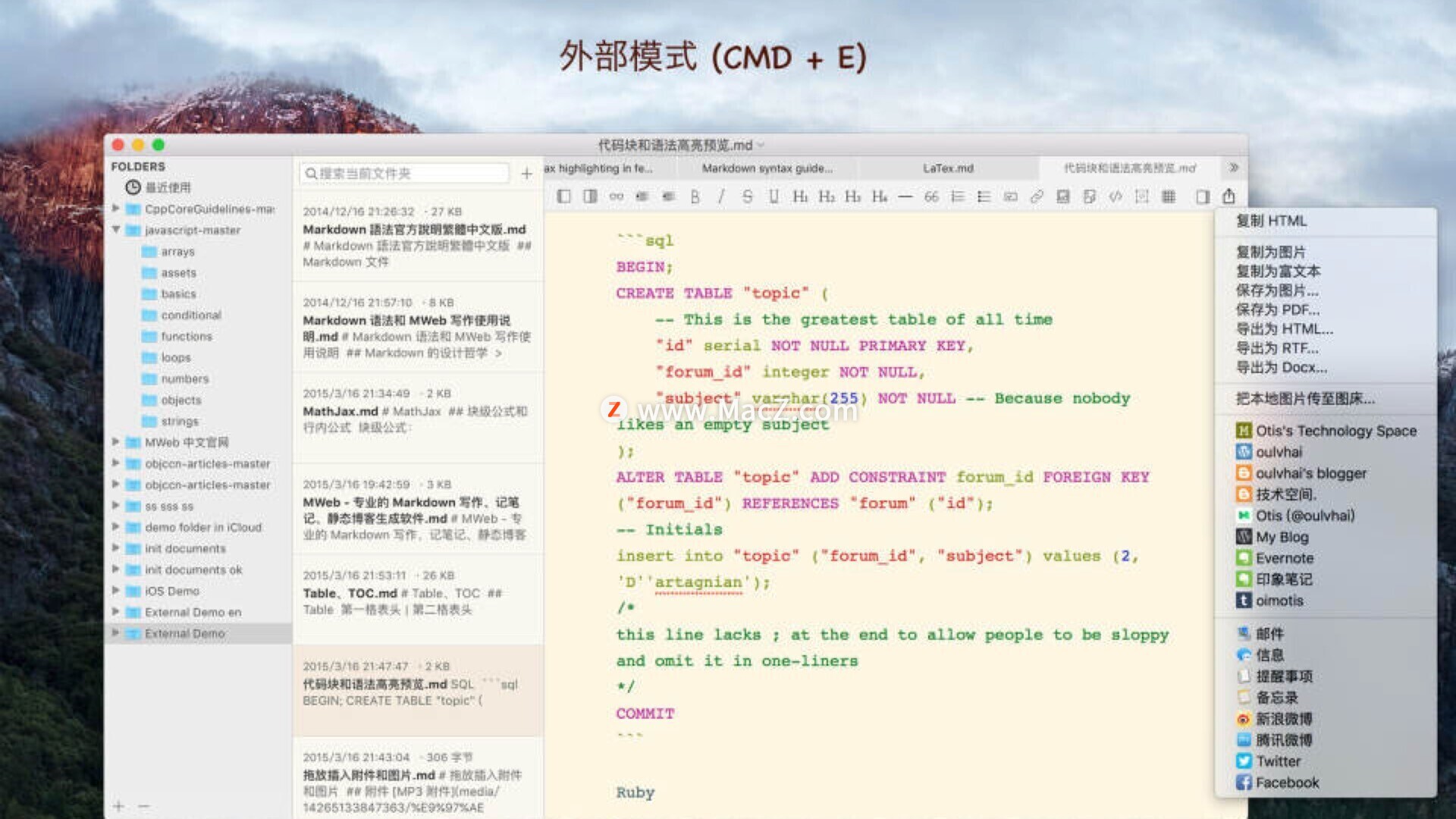Viewport: 1456px width, 819px height.
Task: Expand init documents folder
Action: (x=116, y=548)
